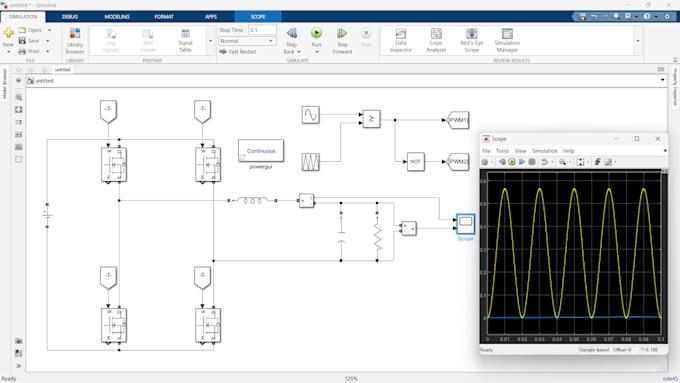This screenshot has height=383, width=680.
Task: Open the Signal Table
Action: (185, 41)
